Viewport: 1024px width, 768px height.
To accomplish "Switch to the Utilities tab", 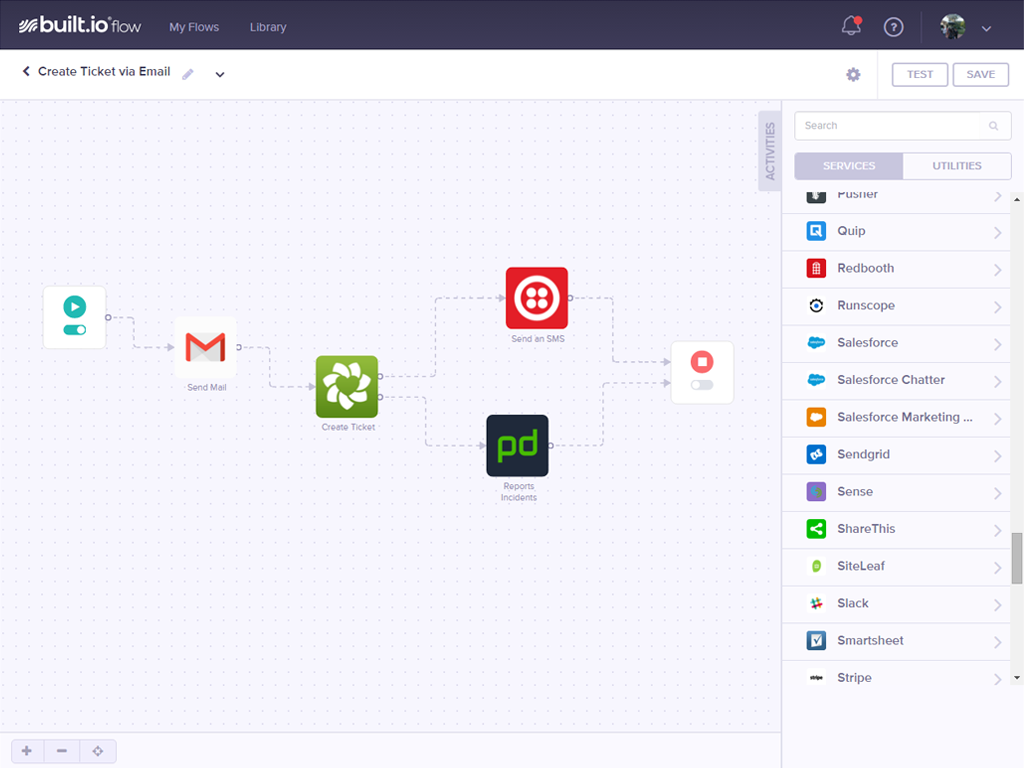I will click(x=956, y=166).
